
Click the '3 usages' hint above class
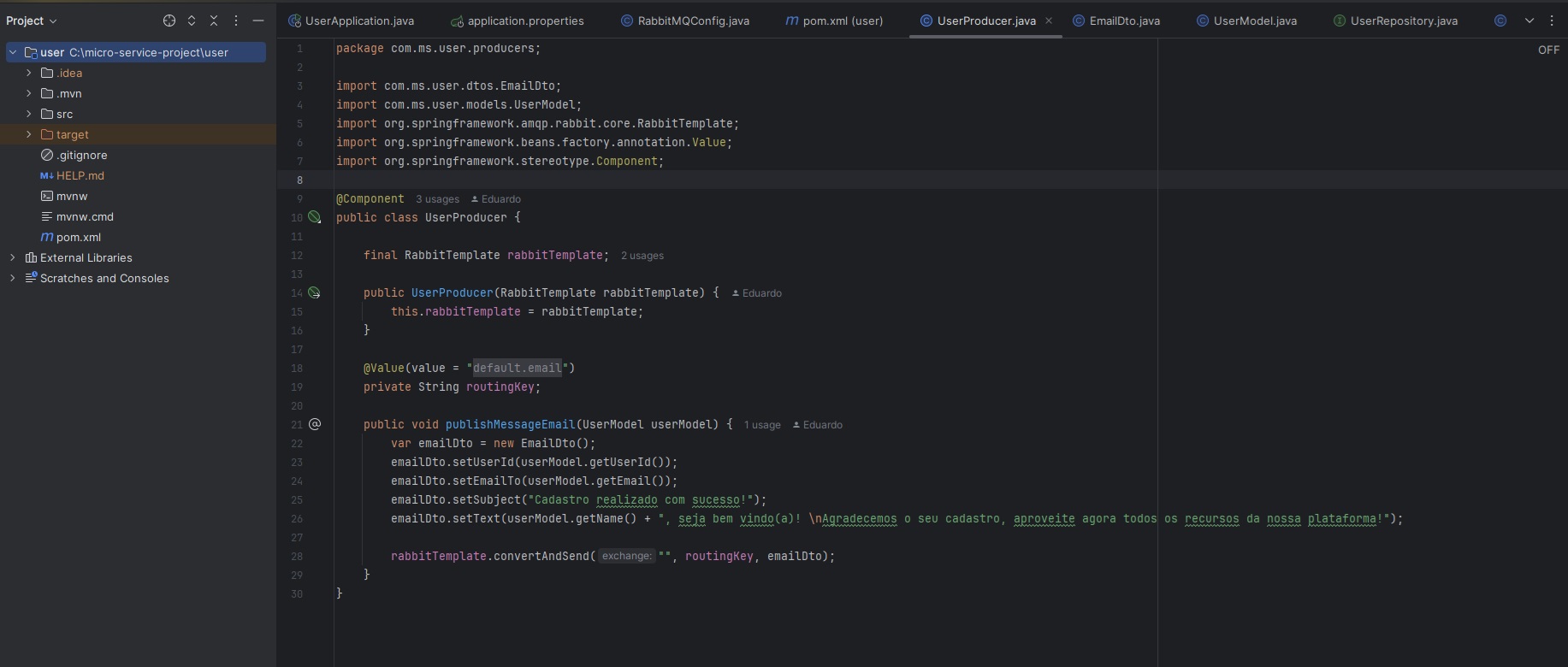point(437,199)
